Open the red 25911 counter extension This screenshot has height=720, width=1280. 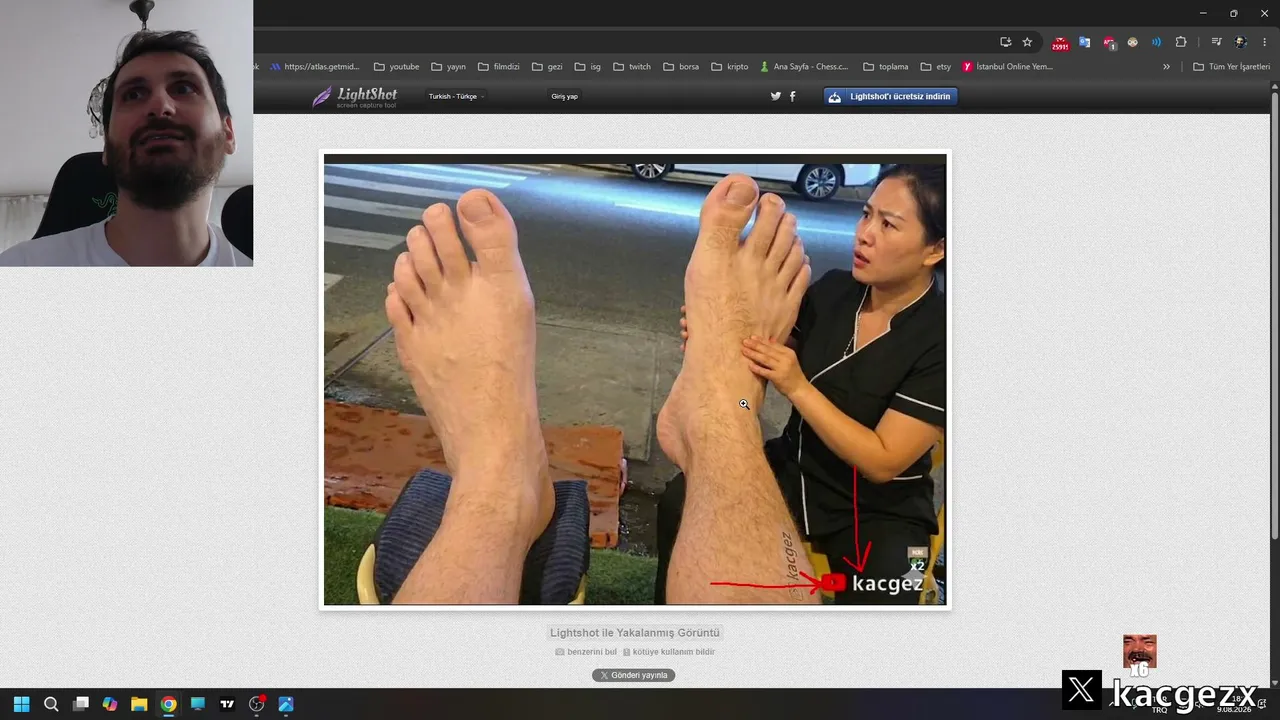click(1060, 43)
